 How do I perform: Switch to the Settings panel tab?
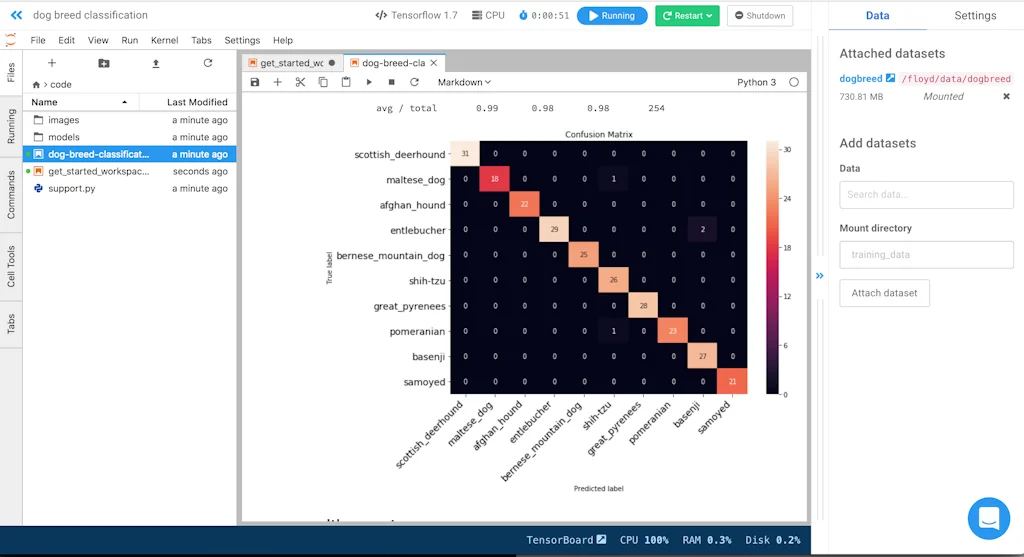(974, 16)
